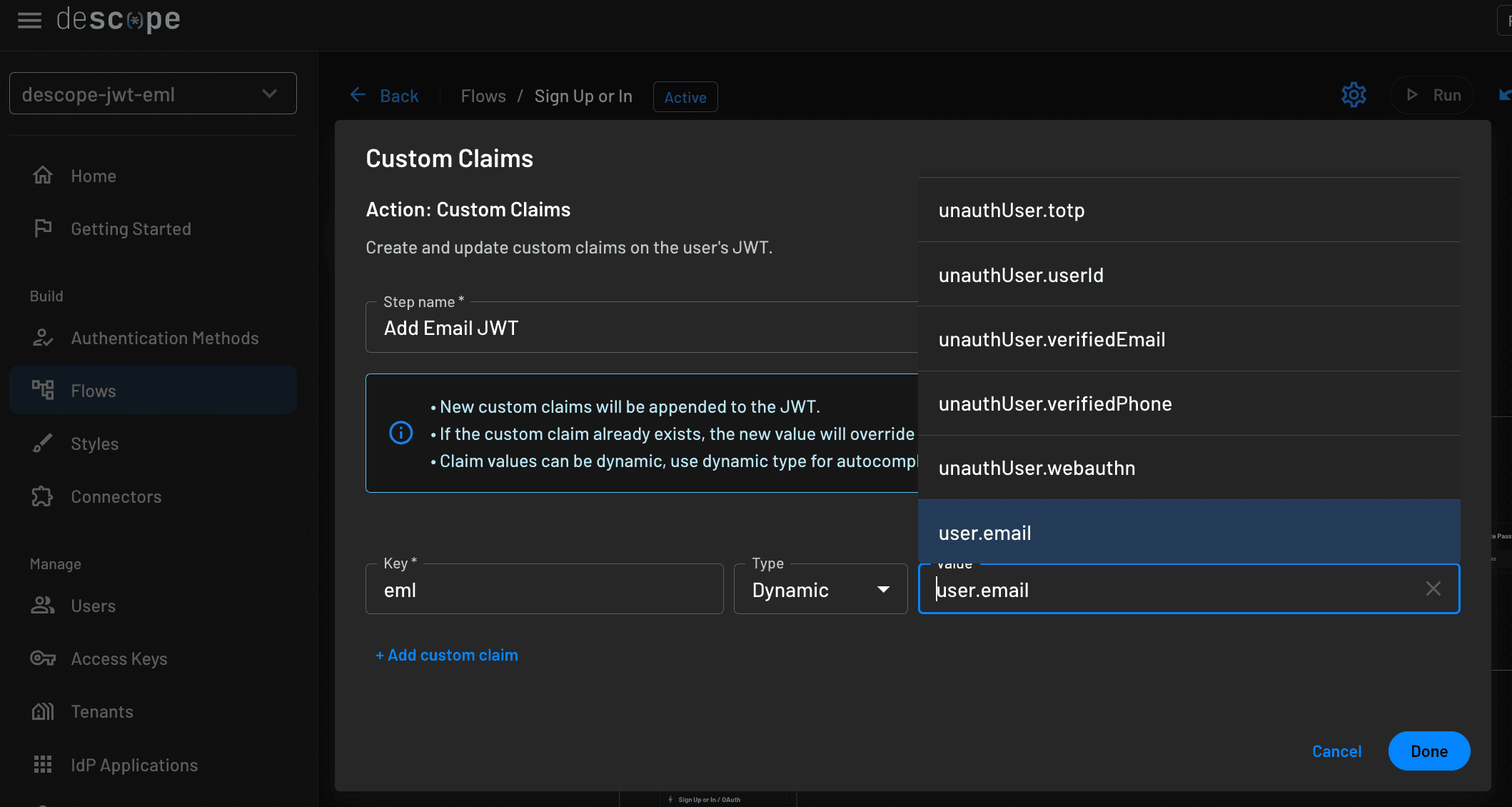Open the Settings gear icon
The width and height of the screenshot is (1512, 807).
tap(1354, 94)
